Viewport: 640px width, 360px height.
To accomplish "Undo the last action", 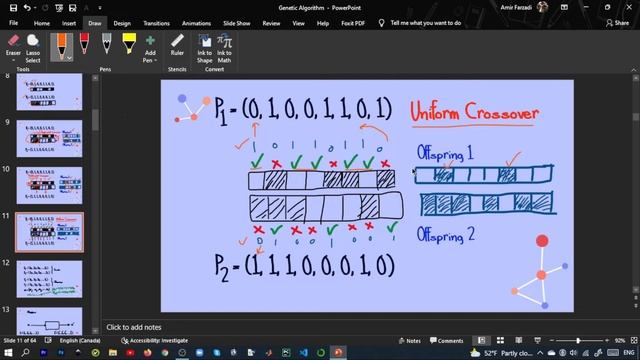I will 27,8.
